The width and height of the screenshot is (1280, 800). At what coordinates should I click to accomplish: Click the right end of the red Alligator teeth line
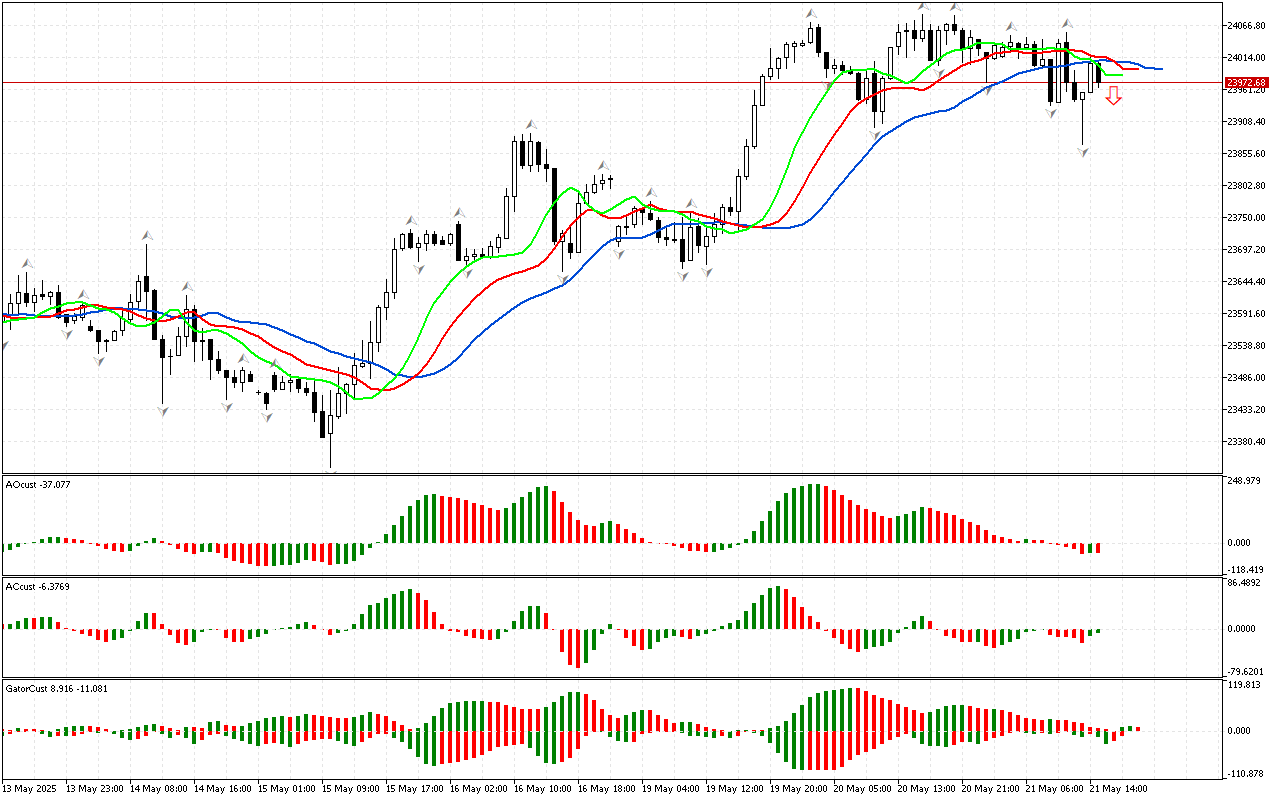coord(1138,68)
